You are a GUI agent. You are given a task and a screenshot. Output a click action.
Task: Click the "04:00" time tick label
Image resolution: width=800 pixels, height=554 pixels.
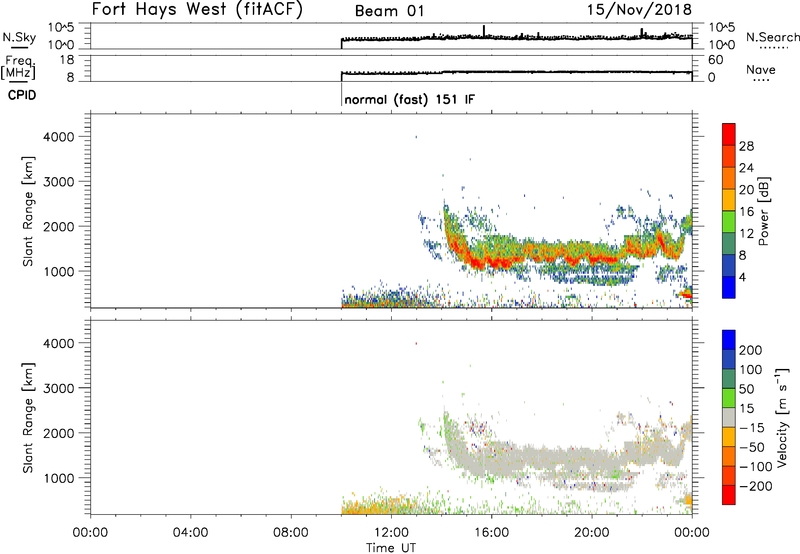pyautogui.click(x=191, y=533)
